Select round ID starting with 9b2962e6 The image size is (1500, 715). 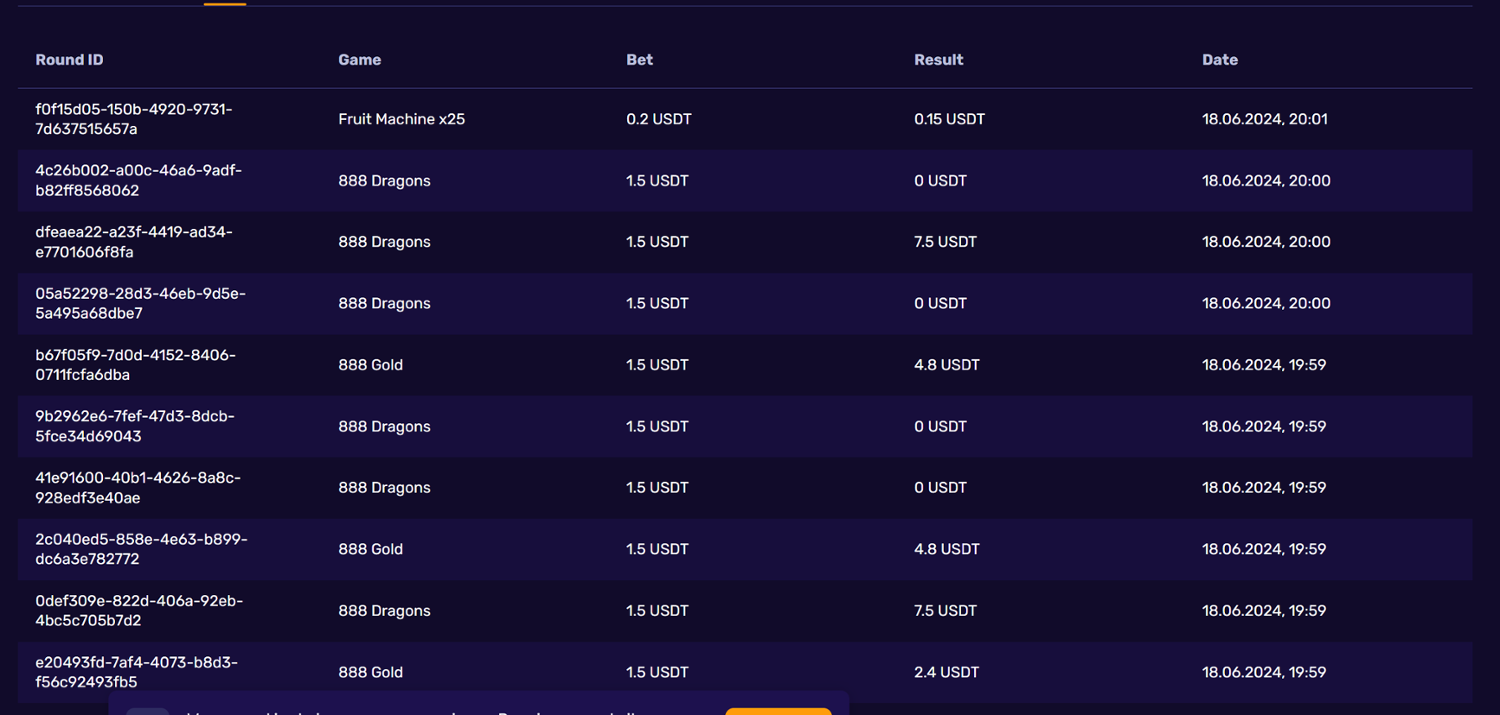(x=135, y=426)
